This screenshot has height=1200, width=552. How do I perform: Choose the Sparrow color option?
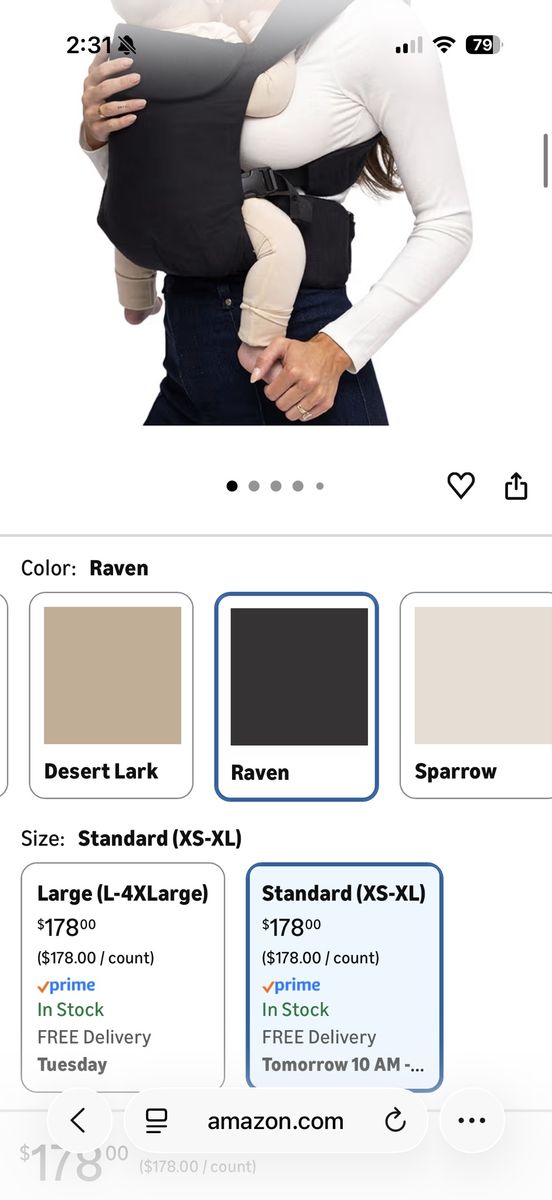(x=476, y=695)
